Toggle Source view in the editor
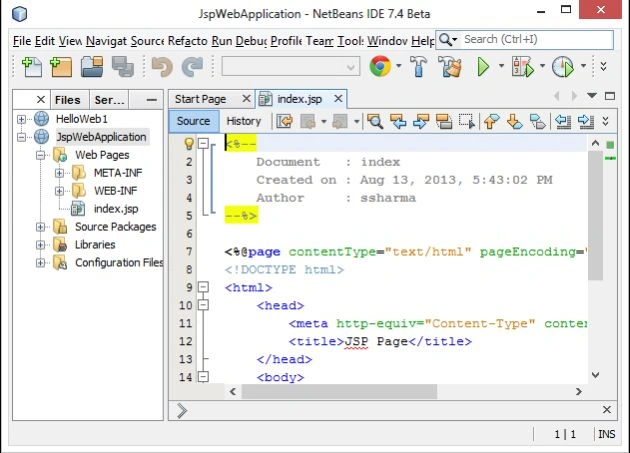Image resolution: width=630 pixels, height=453 pixels. pos(194,121)
